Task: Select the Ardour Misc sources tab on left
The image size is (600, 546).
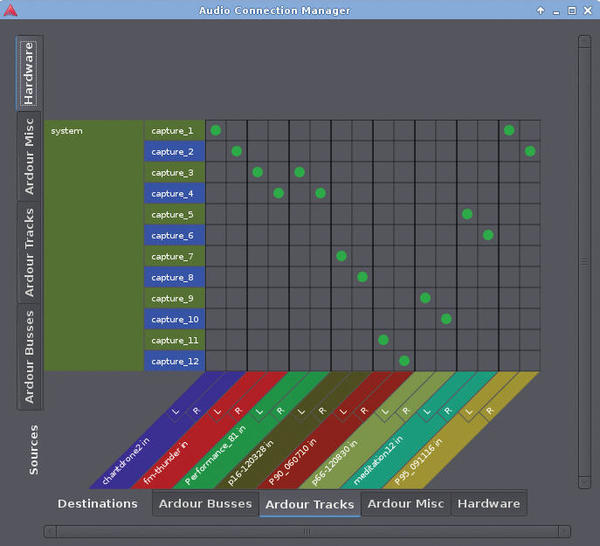Action: (29, 156)
